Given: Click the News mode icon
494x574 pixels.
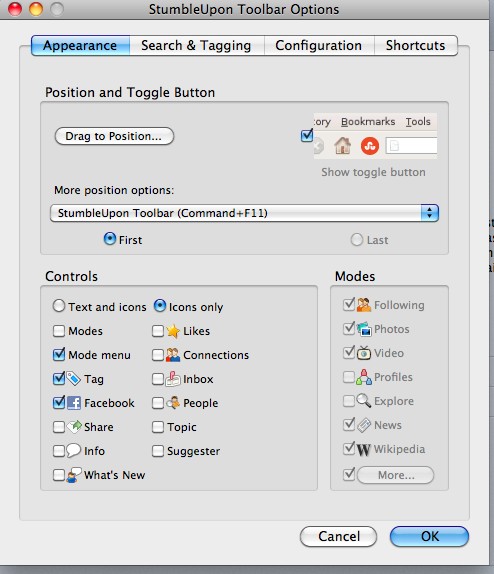Looking at the screenshot, I should 364,425.
